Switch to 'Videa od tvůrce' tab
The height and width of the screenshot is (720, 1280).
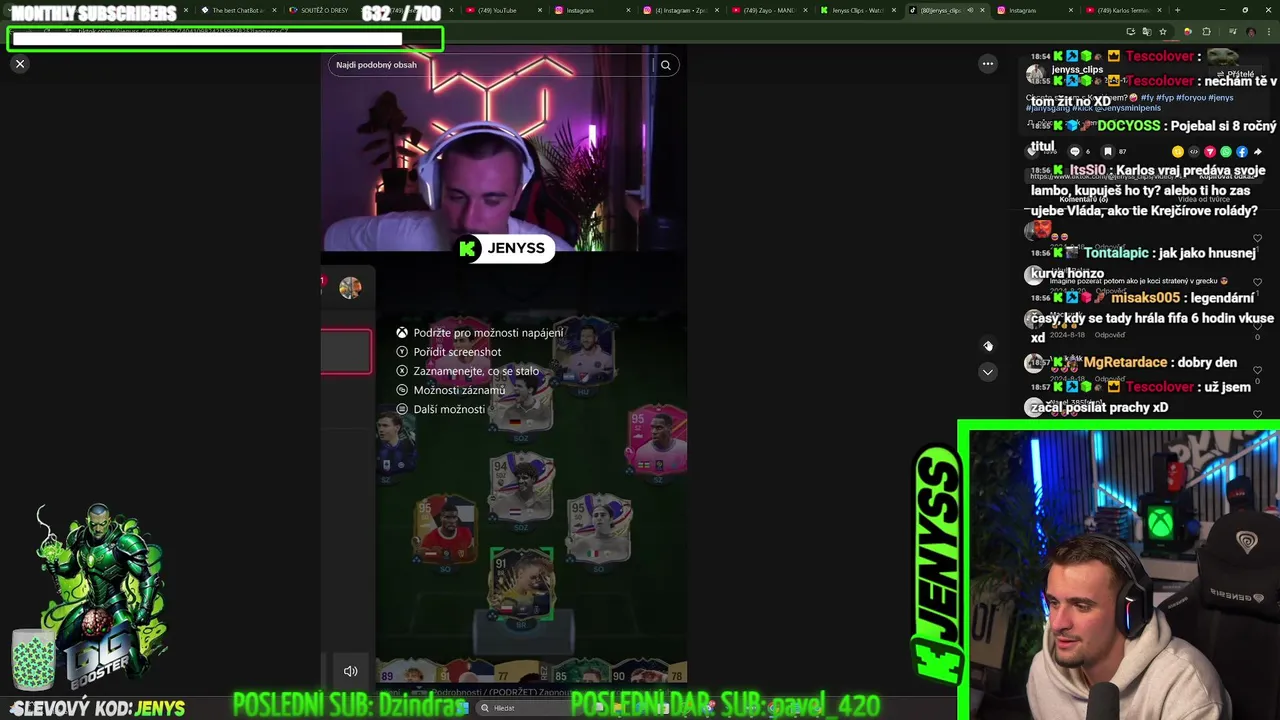point(1204,199)
